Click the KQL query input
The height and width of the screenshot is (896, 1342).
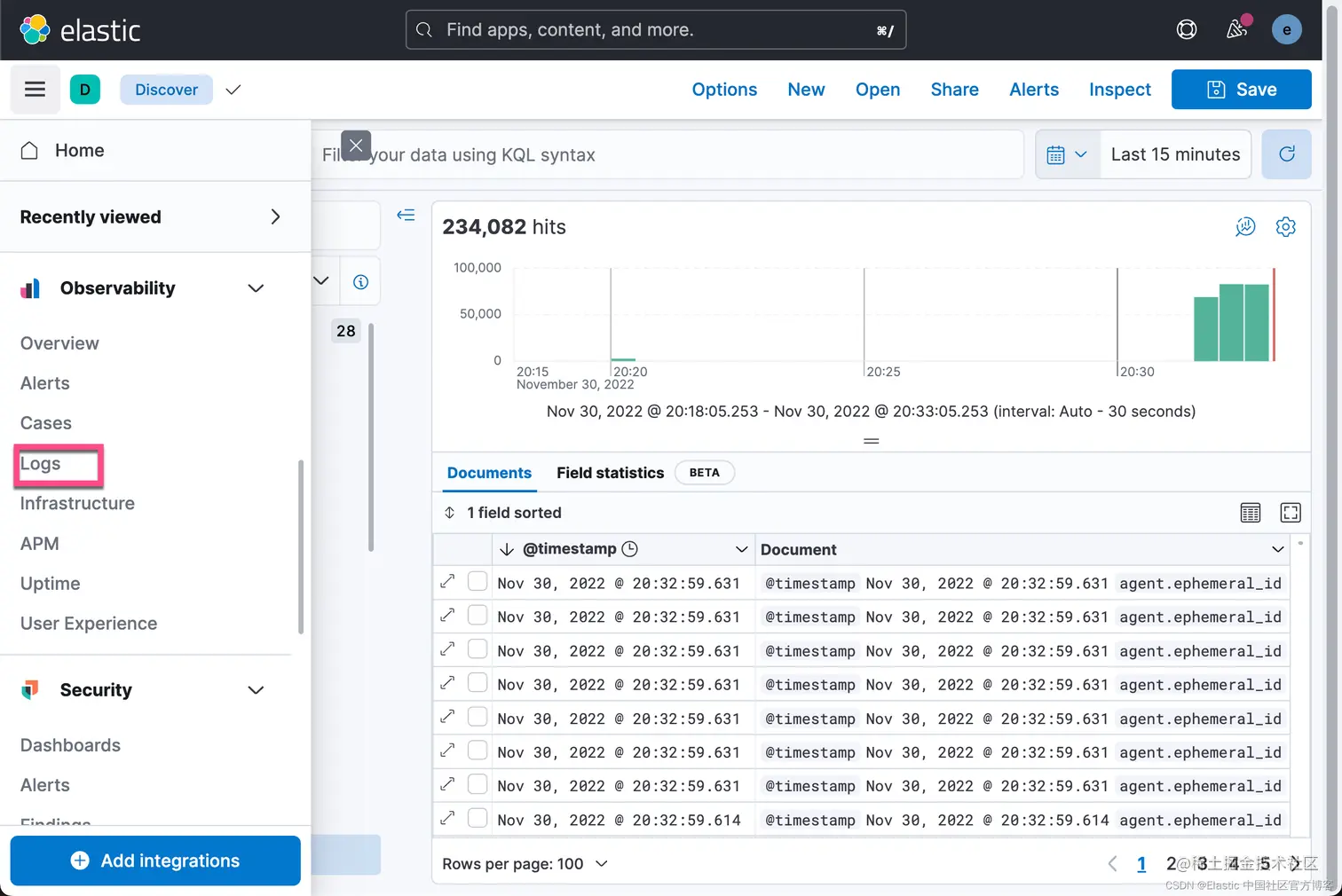(667, 154)
